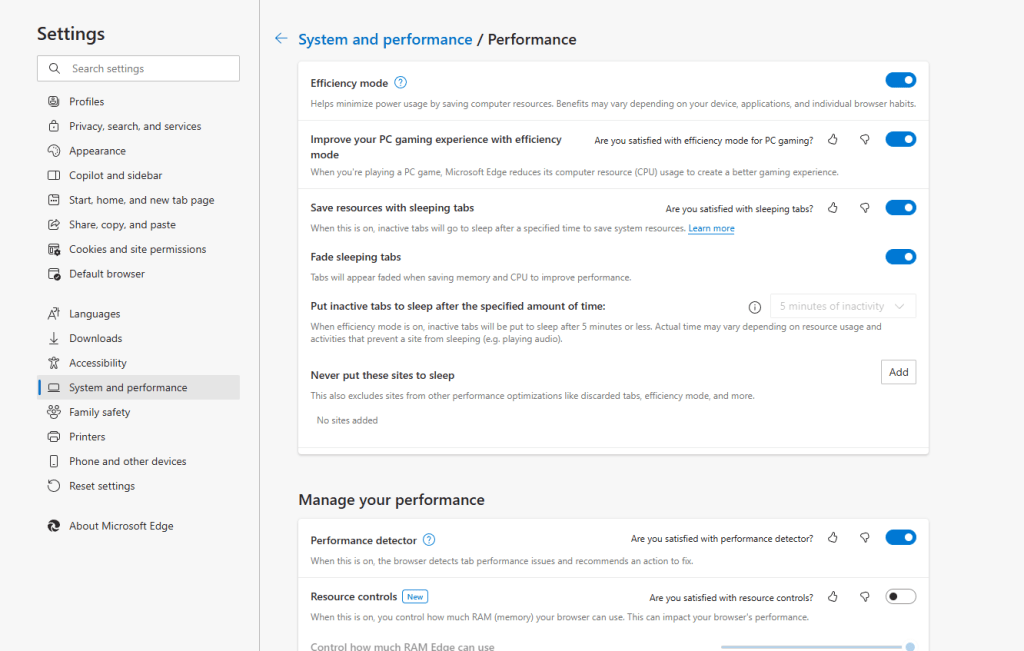Click the 'Never put these sites to sleep' label
Viewport: 1024px width, 651px height.
(x=383, y=375)
